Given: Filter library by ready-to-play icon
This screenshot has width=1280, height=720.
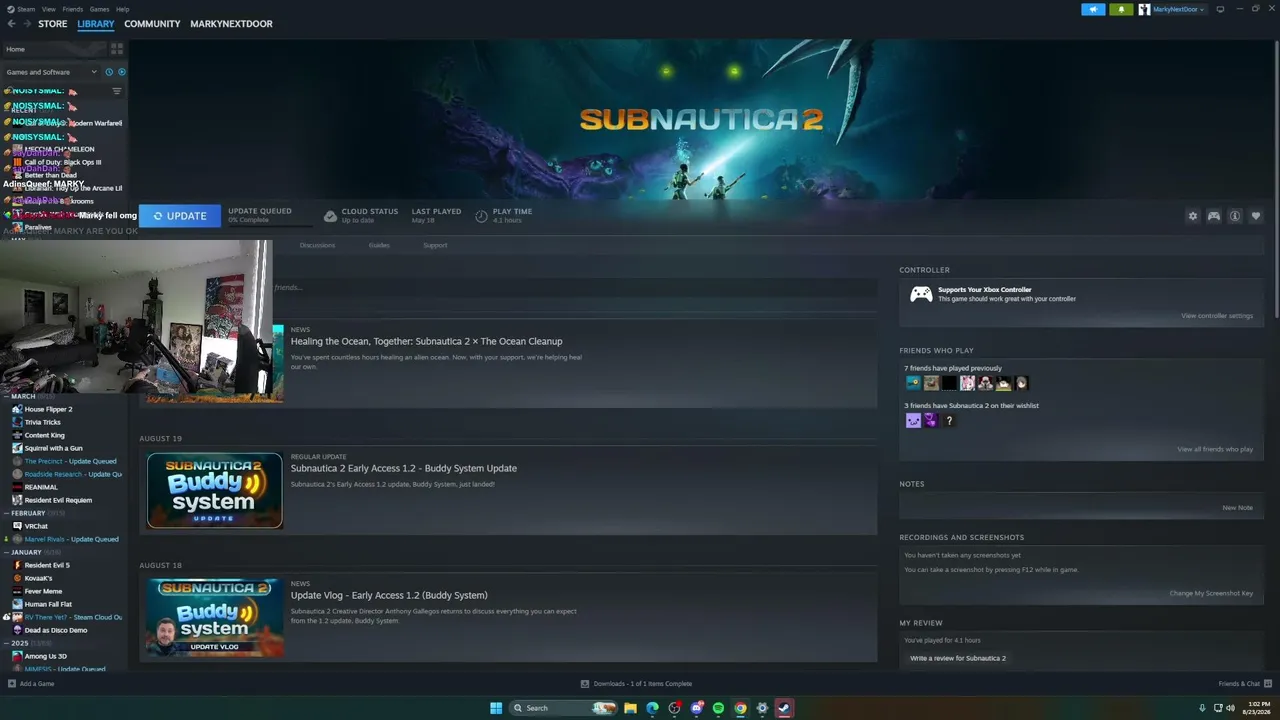Looking at the screenshot, I should tap(122, 72).
